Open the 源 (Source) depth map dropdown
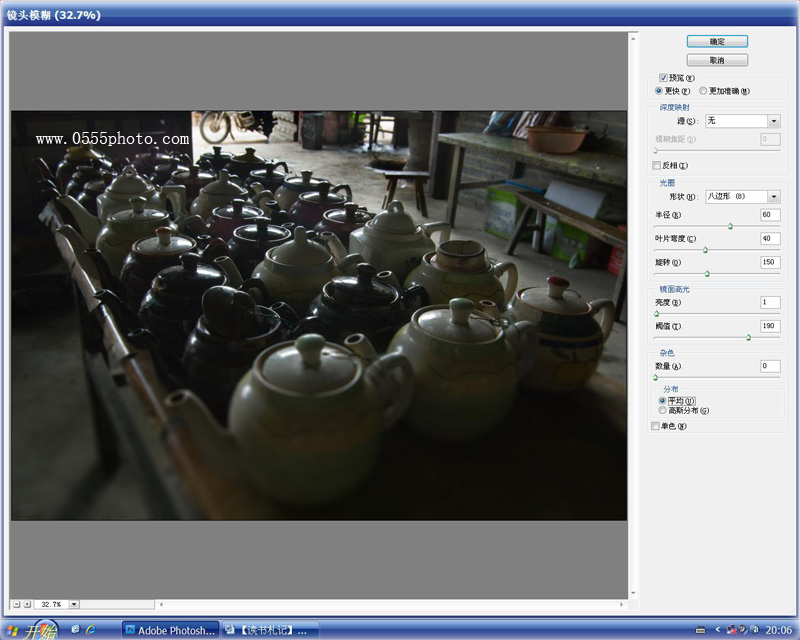 pos(773,121)
